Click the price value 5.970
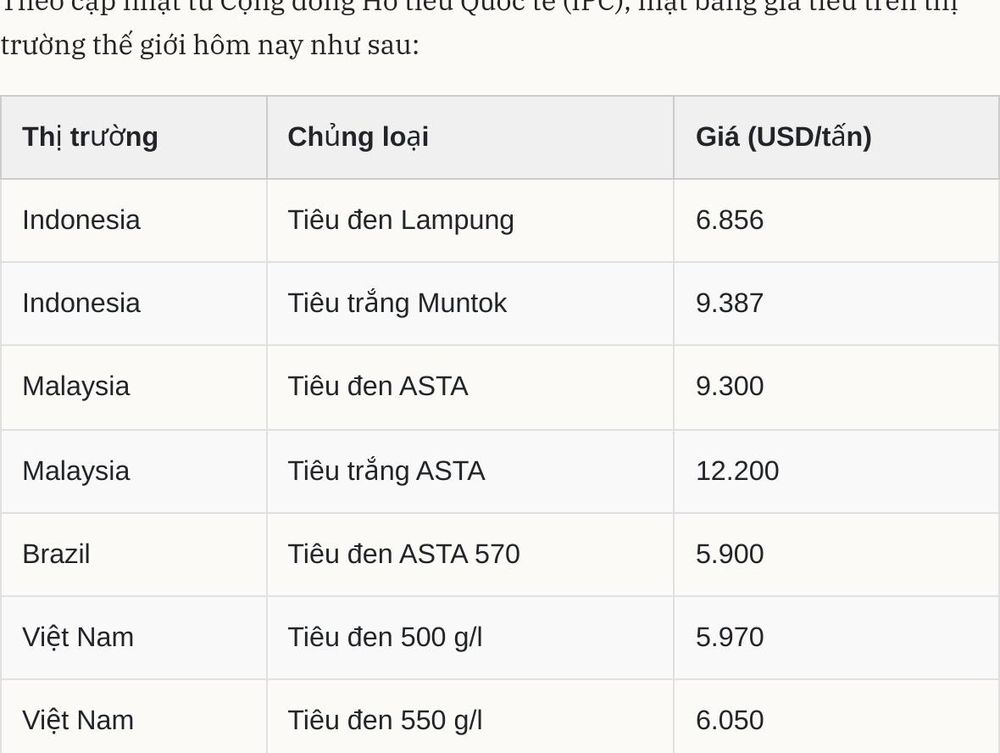 [730, 638]
